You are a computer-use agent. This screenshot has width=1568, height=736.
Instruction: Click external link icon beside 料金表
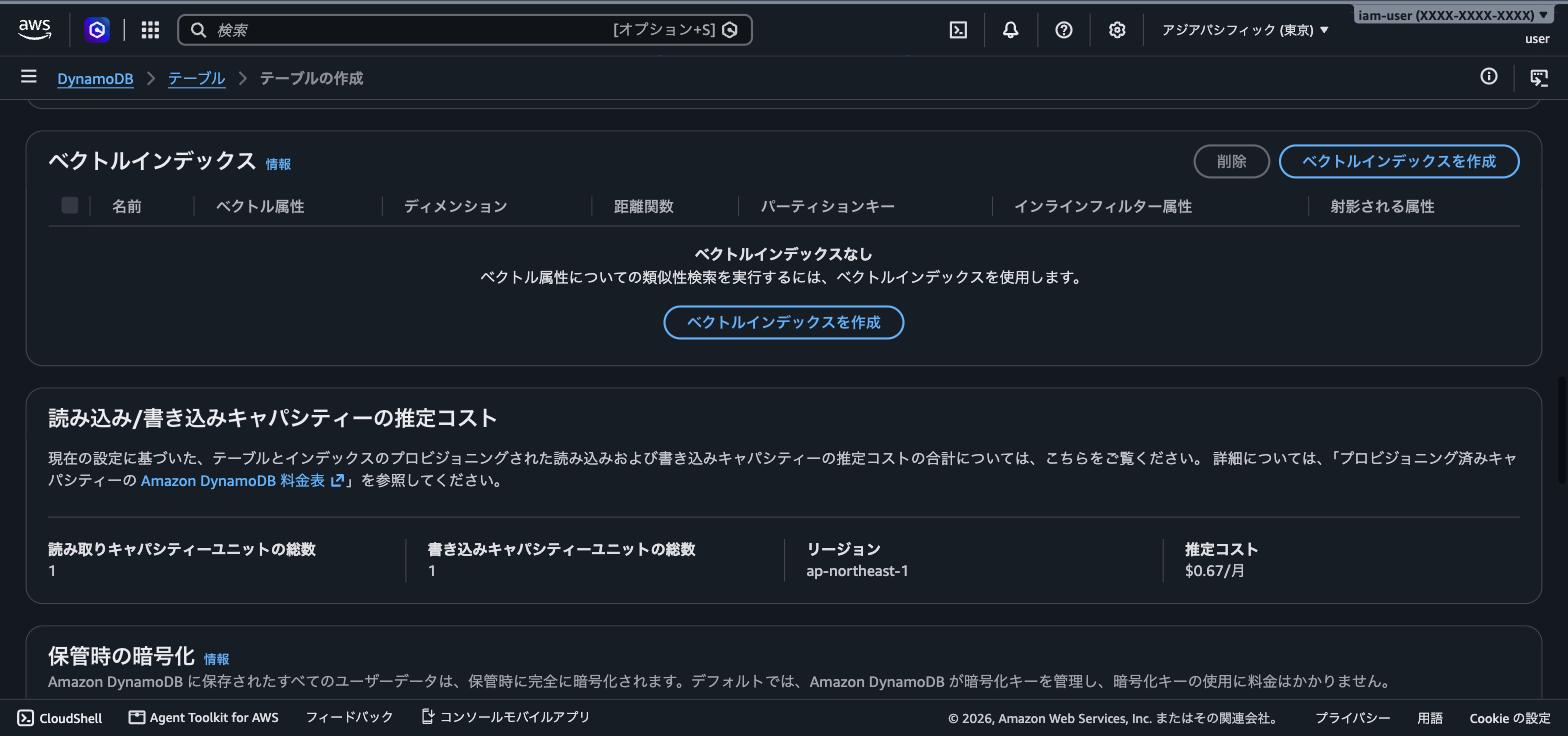[338, 481]
